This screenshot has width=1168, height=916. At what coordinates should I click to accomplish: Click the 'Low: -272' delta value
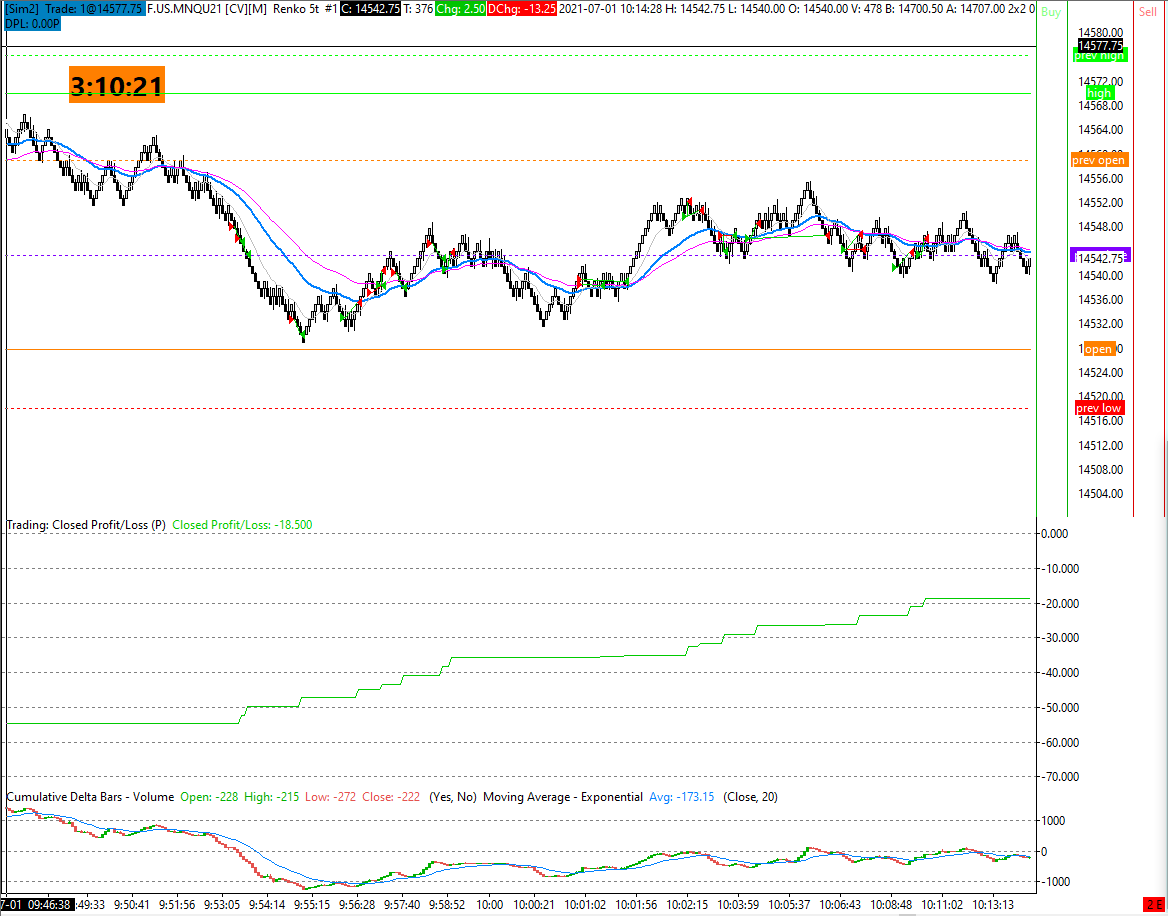click(331, 797)
